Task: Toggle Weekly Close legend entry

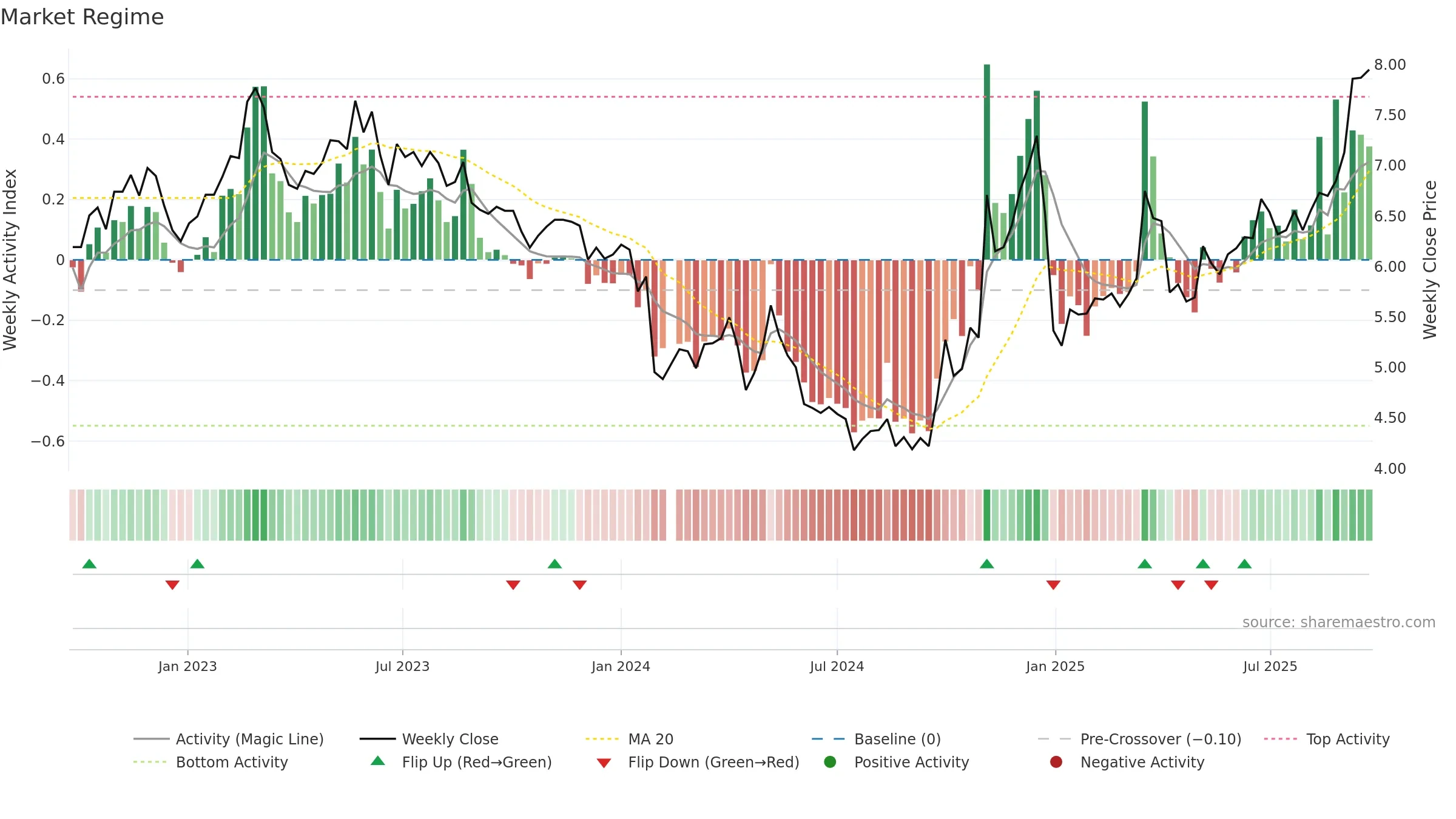Action: pyautogui.click(x=429, y=739)
